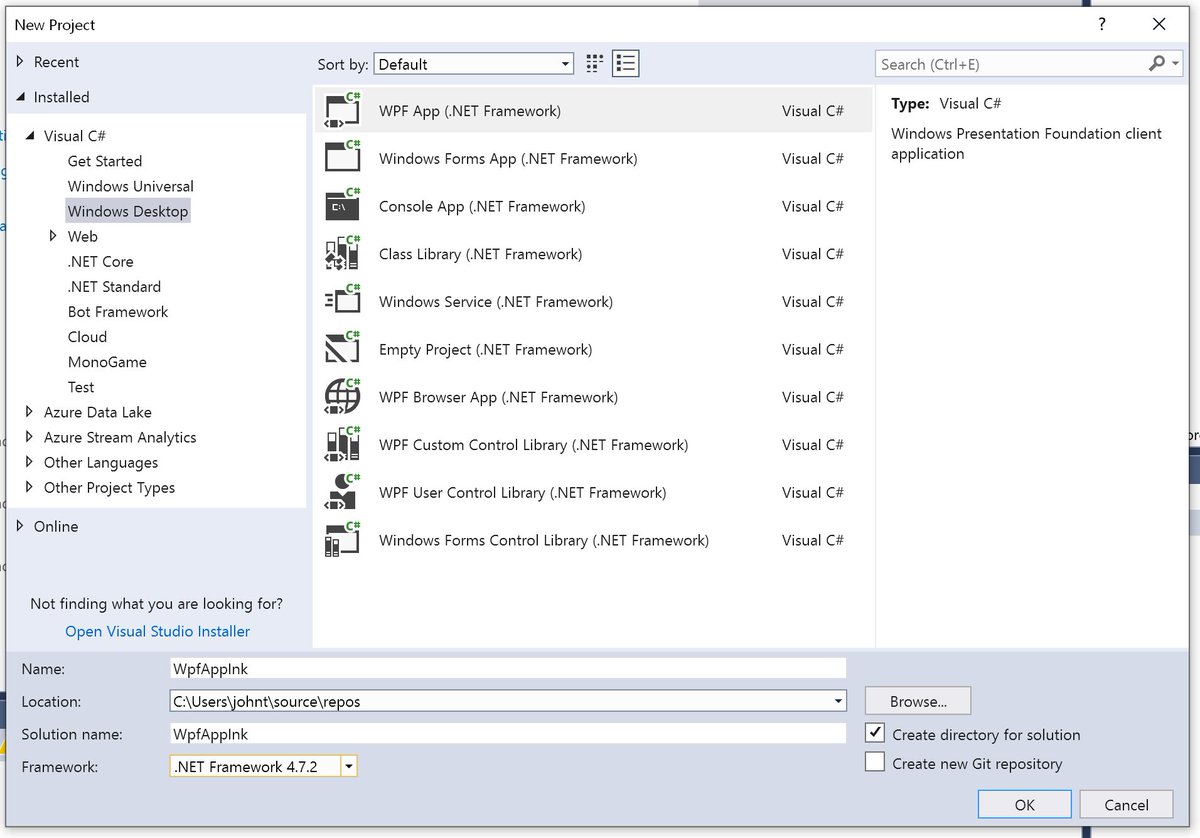Select the "Console App (.NET Framework)" label

pyautogui.click(x=482, y=206)
